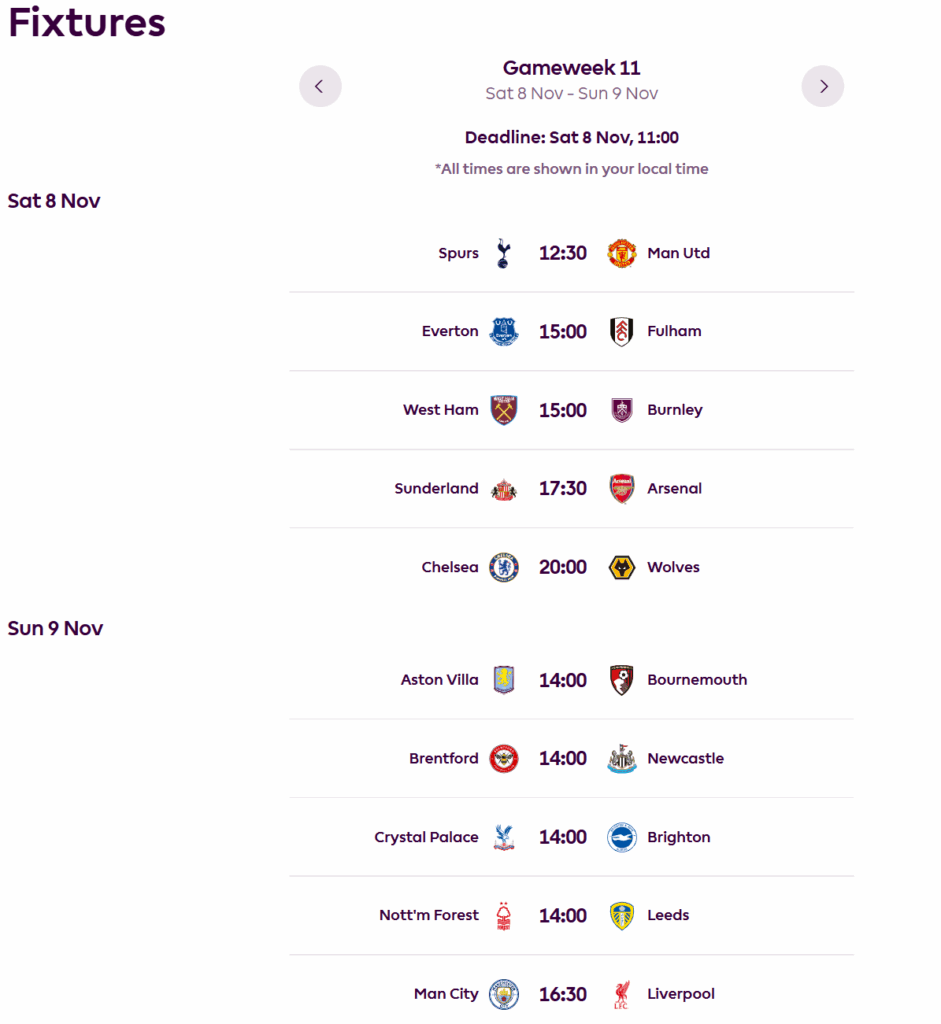The width and height of the screenshot is (941, 1024).
Task: Click the Sat 8 Nov date heading
Action: [54, 201]
